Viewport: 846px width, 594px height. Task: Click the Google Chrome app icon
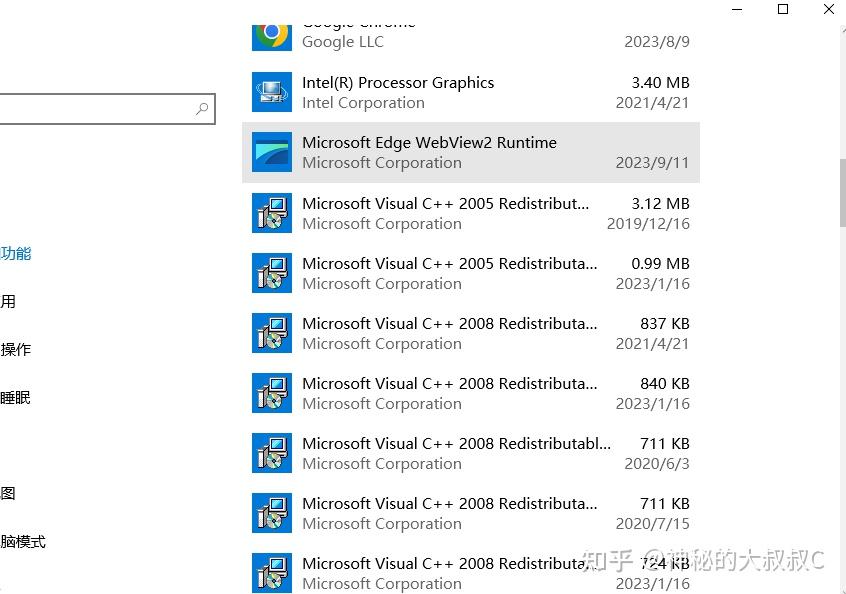(271, 34)
